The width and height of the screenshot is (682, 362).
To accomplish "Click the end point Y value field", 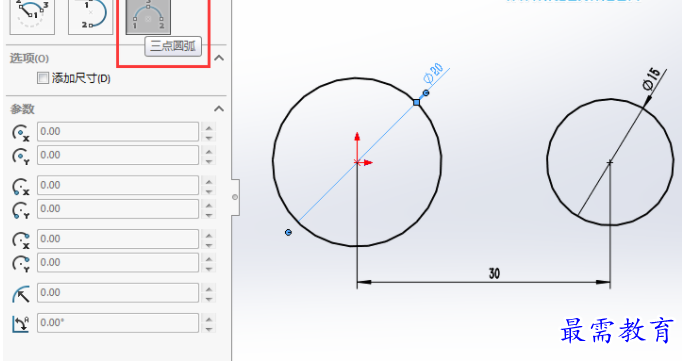I will tap(118, 262).
